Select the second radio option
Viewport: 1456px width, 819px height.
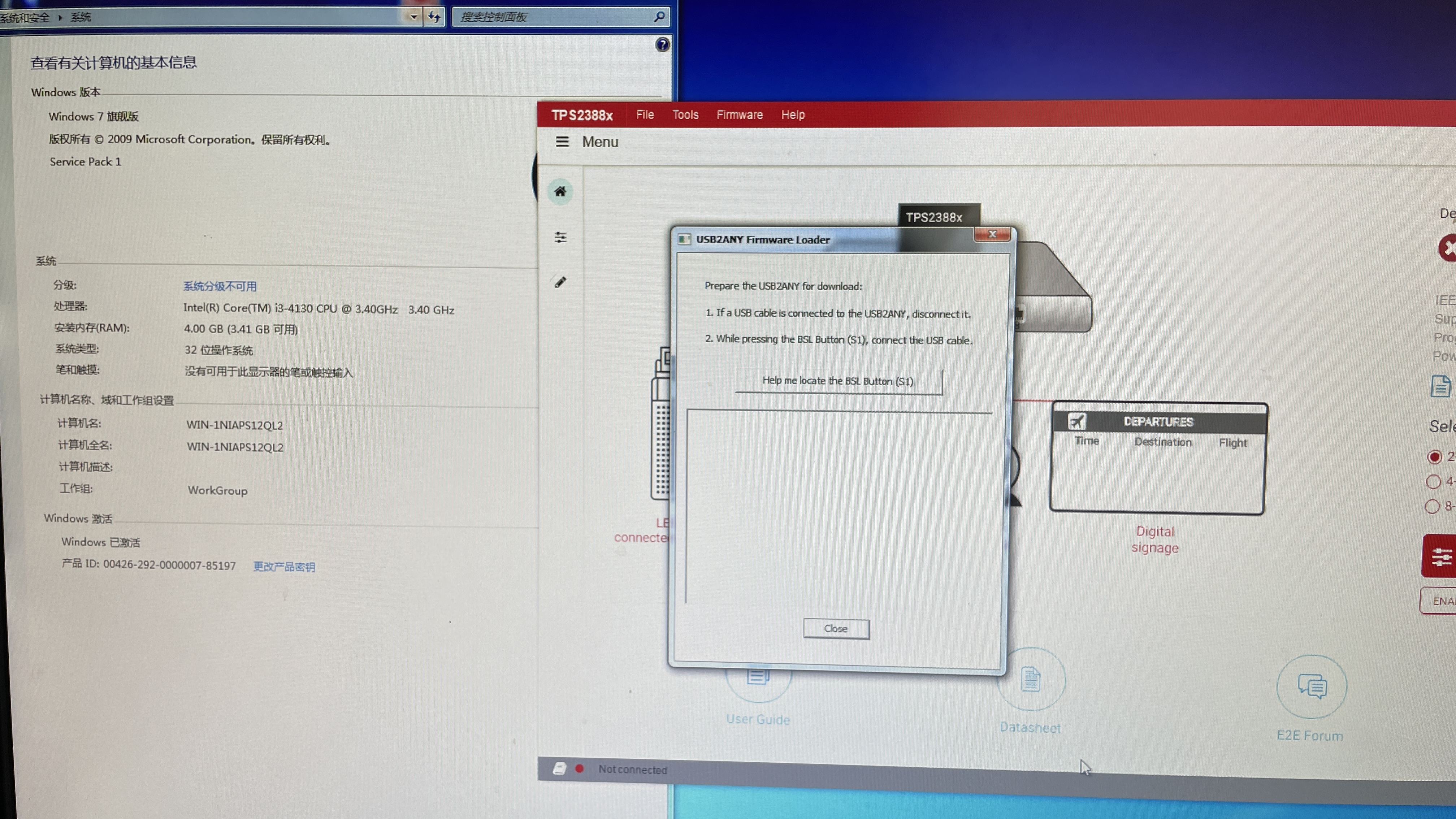click(1433, 482)
